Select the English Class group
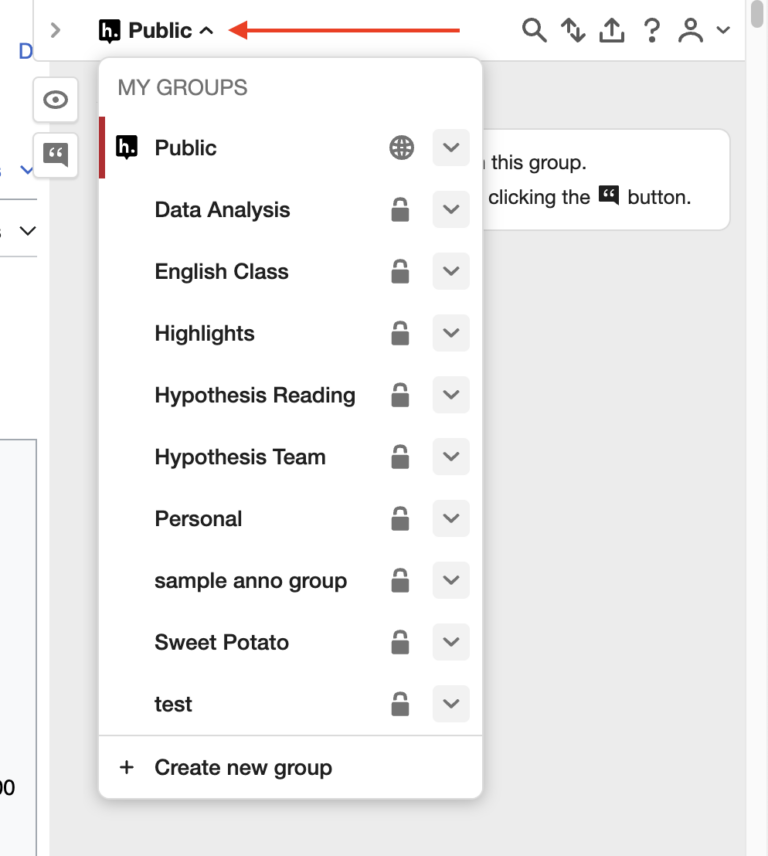 tap(221, 271)
